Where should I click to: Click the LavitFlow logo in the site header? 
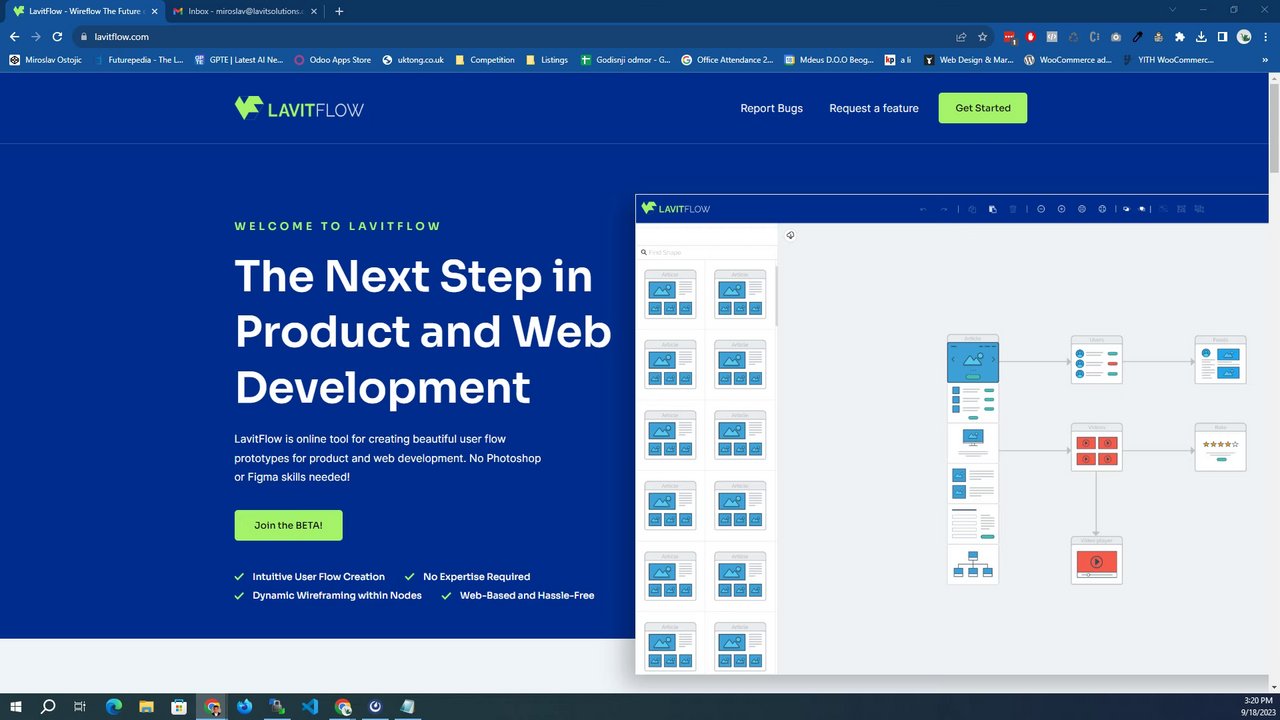pos(299,108)
